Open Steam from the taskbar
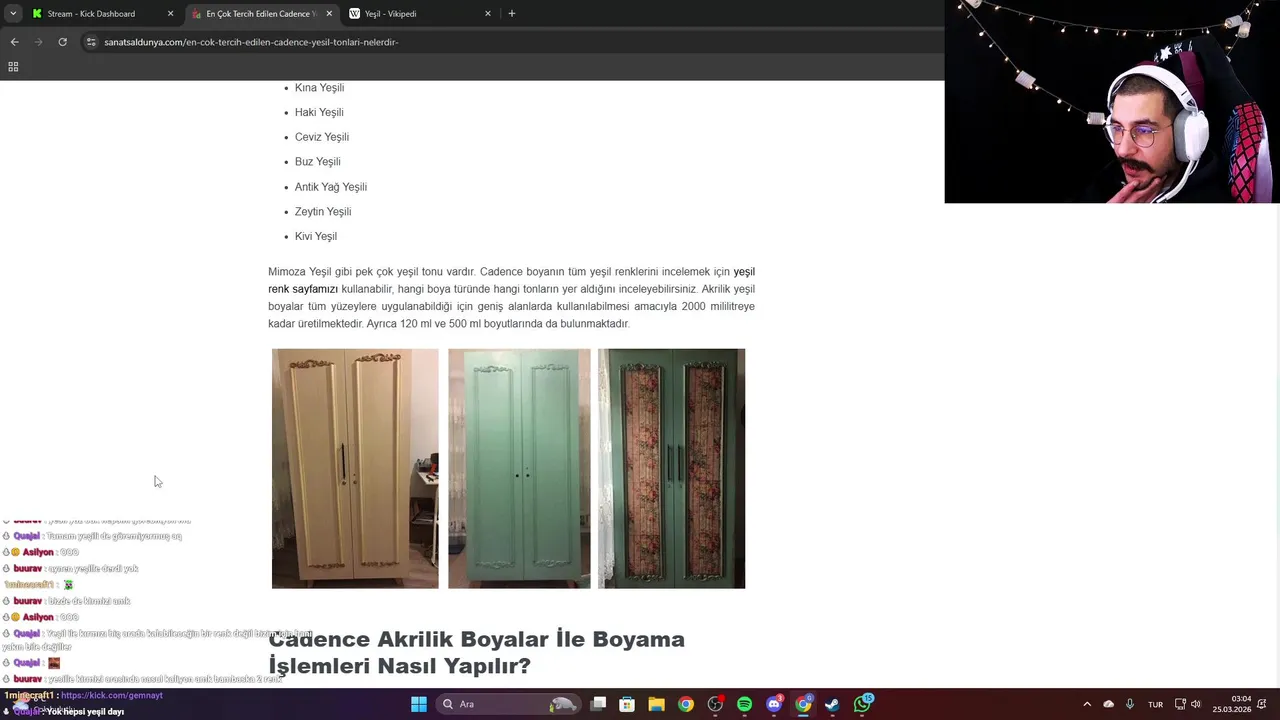The height and width of the screenshot is (720, 1280). 832,704
